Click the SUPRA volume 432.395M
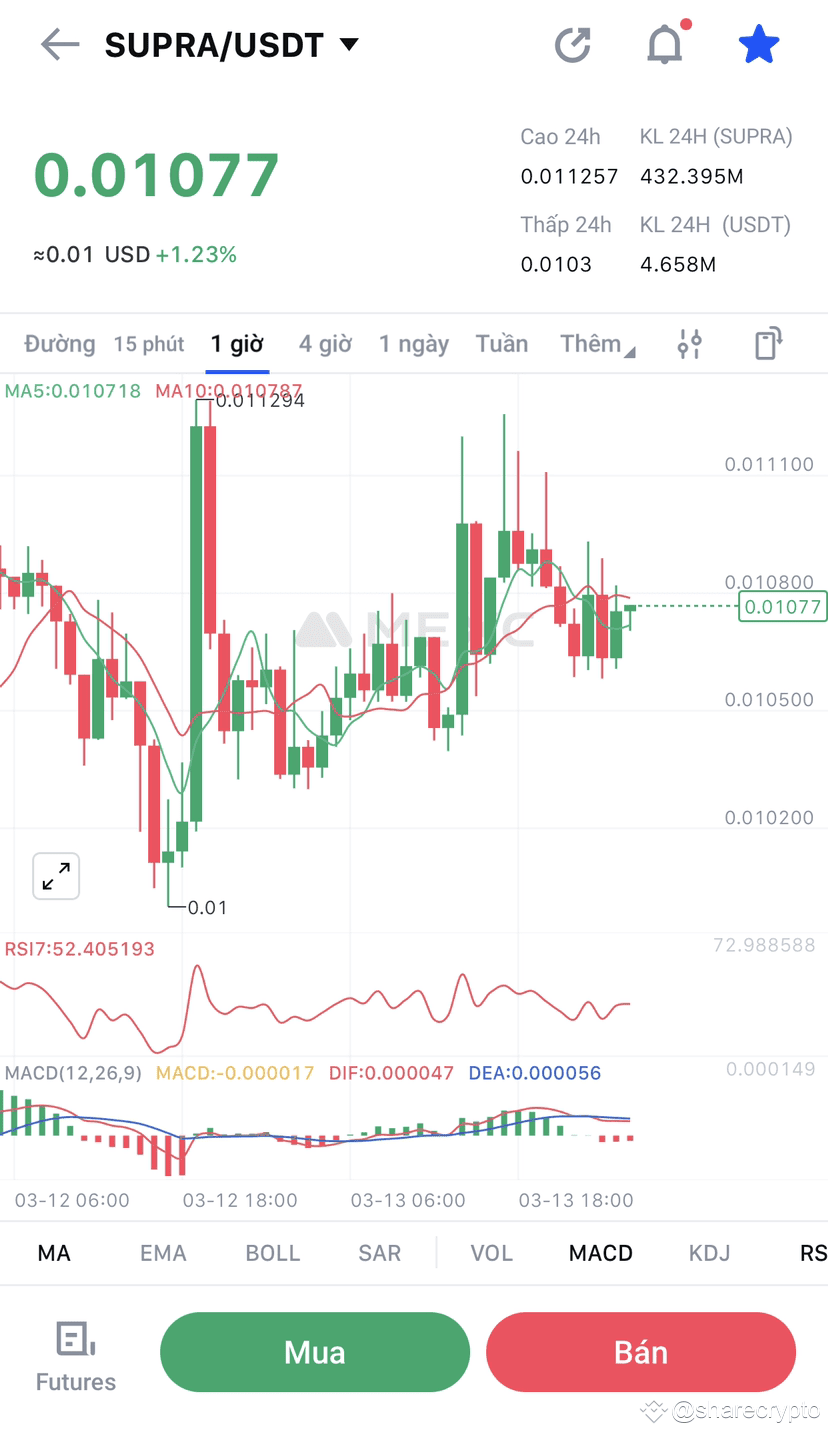Viewport: 828px width, 1432px height. 692,177
